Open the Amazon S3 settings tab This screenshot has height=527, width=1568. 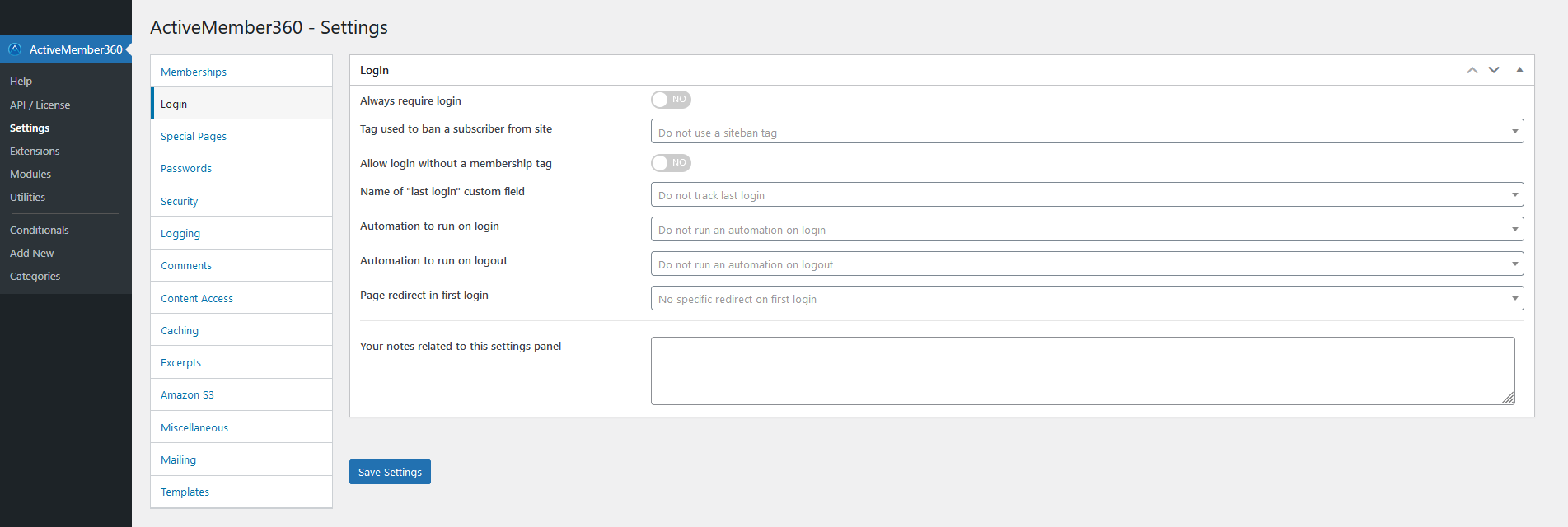[187, 394]
